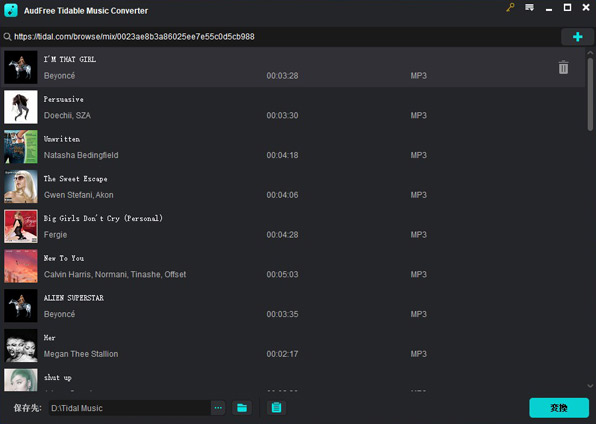The width and height of the screenshot is (596, 424).
Task: Click the scroll-up arrow of the list
Action: click(590, 53)
